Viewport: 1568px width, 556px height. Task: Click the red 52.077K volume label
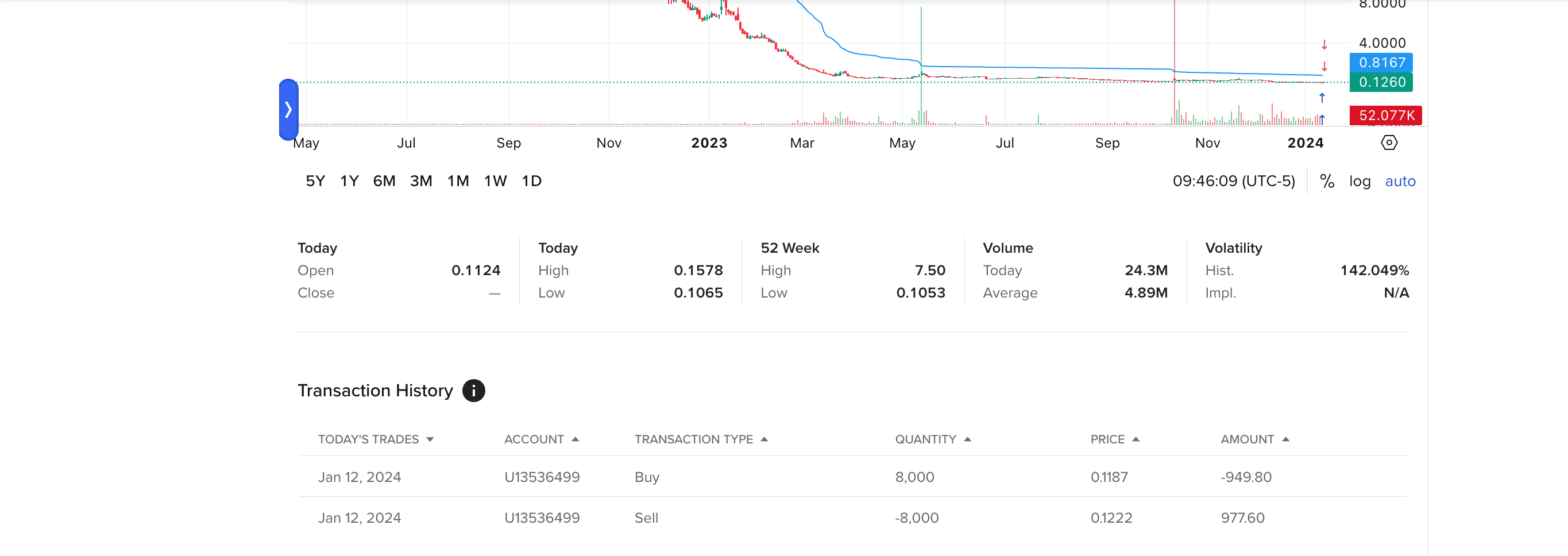point(1385,115)
